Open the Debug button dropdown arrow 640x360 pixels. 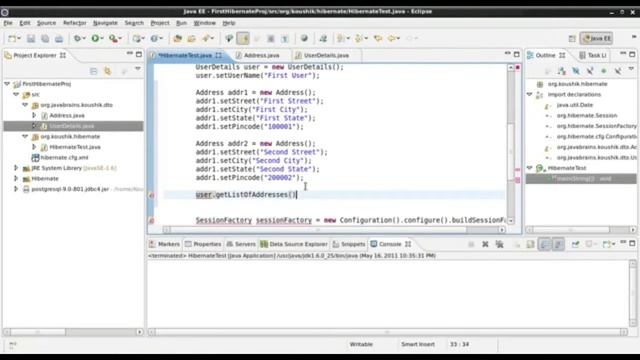click(x=84, y=38)
